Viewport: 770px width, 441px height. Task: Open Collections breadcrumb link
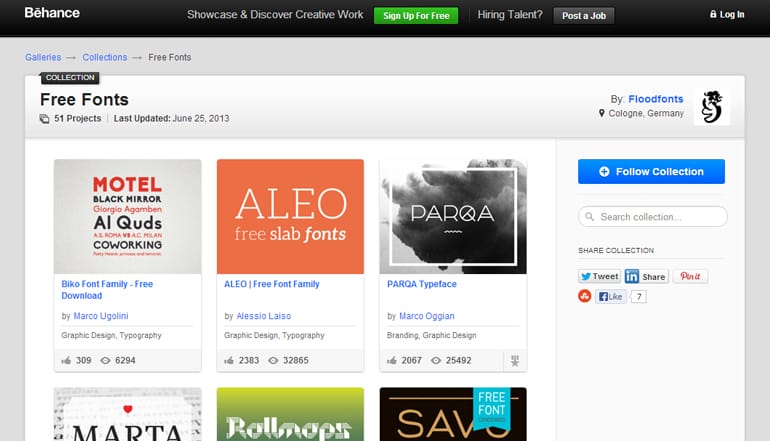(105, 57)
